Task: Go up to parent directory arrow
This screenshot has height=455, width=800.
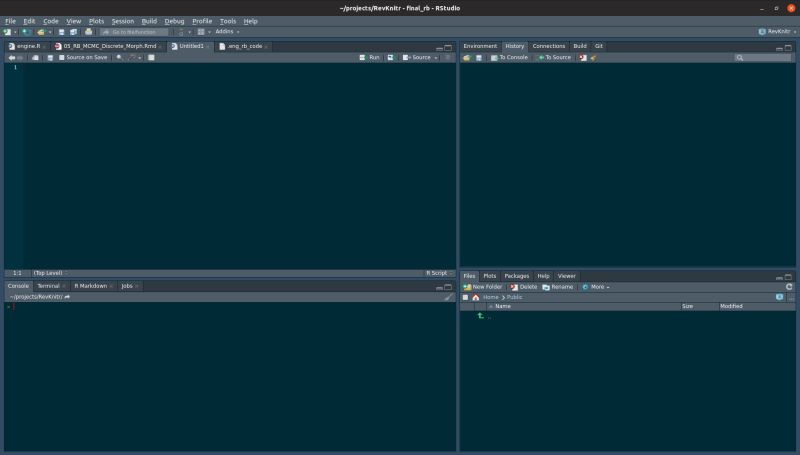Action: (481, 316)
